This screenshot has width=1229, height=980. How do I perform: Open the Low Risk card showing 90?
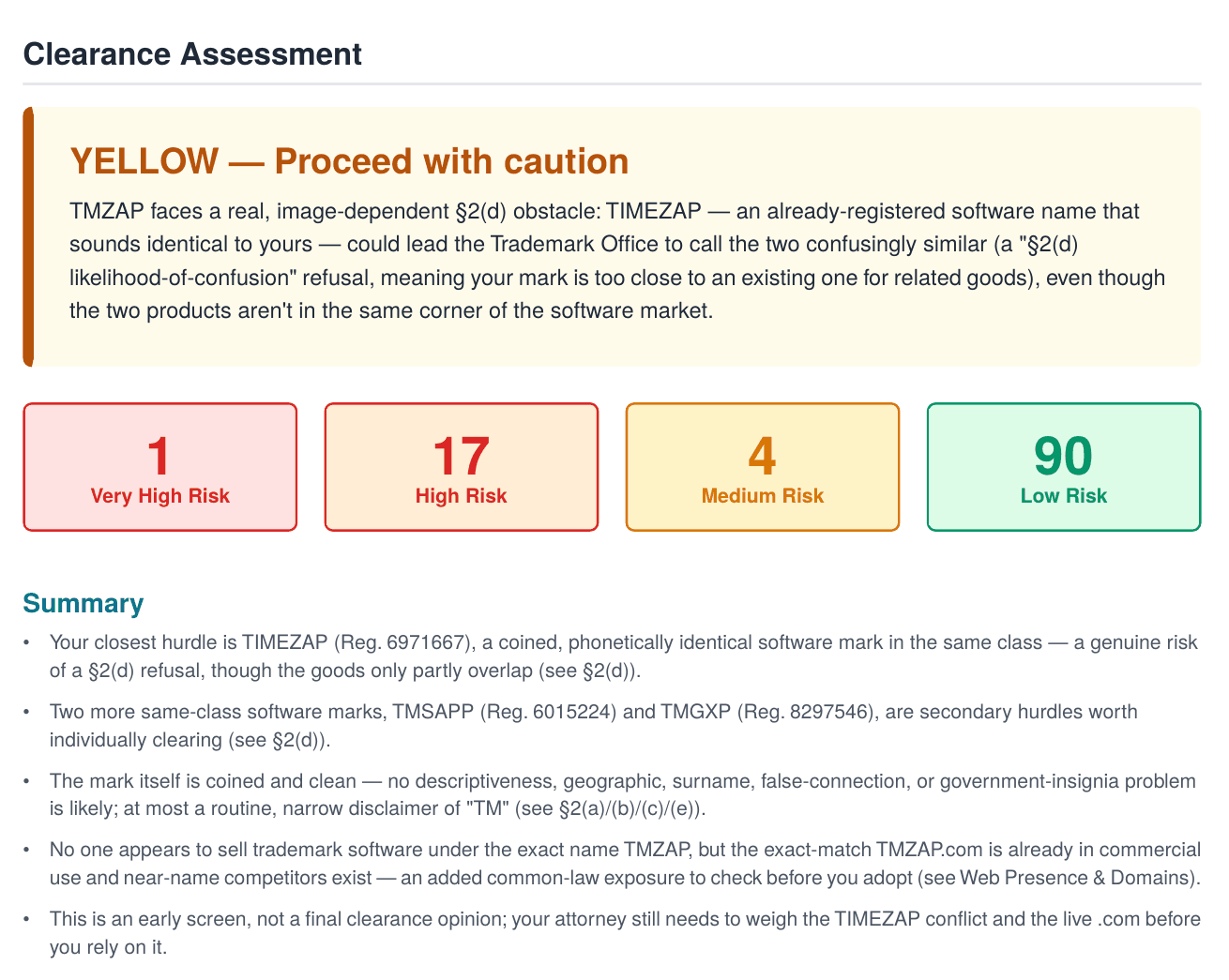(1063, 467)
